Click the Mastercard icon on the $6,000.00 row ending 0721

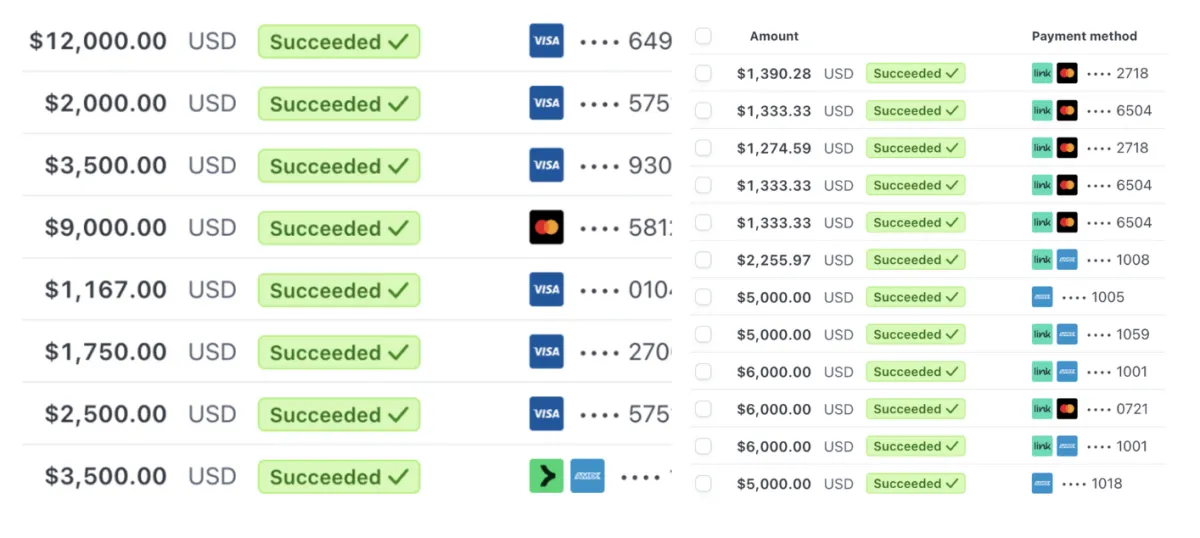coord(1067,409)
